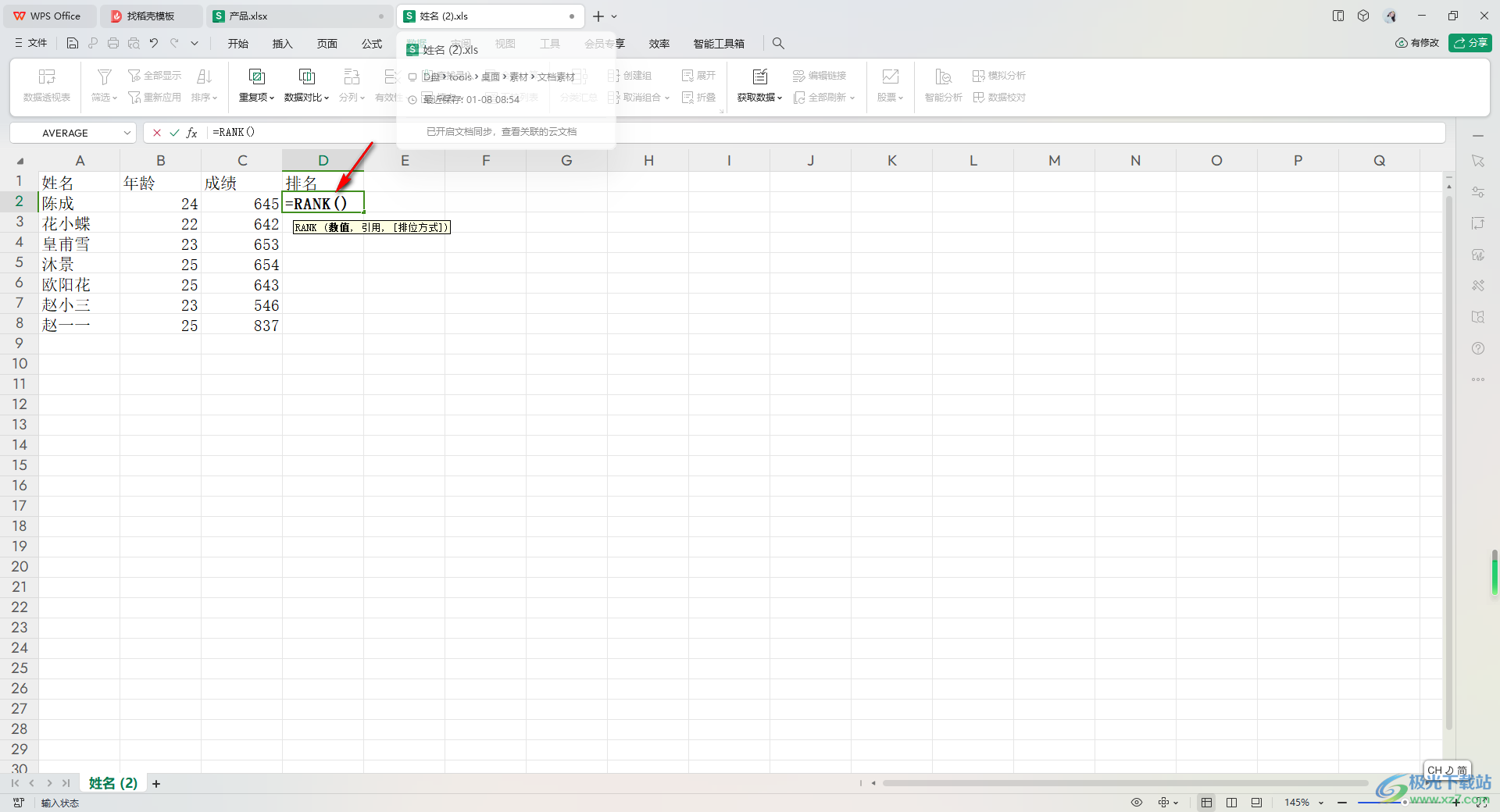Open print preview icon
Image resolution: width=1500 pixels, height=812 pixels.
(x=134, y=44)
